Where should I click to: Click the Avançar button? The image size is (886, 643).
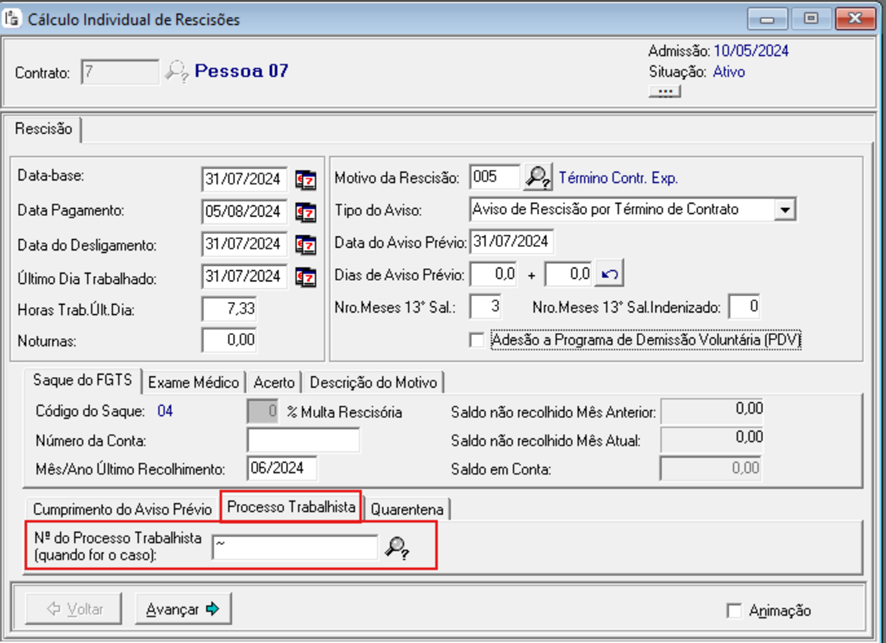pos(183,608)
